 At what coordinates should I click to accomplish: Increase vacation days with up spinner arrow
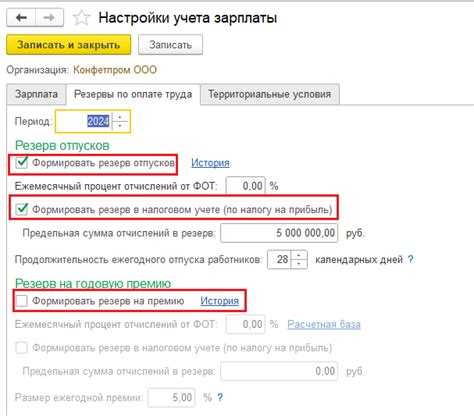299,255
